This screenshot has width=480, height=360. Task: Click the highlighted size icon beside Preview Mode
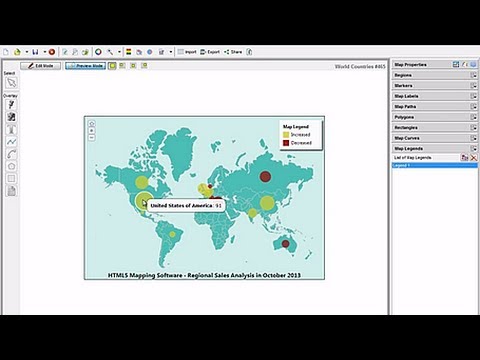pos(113,66)
